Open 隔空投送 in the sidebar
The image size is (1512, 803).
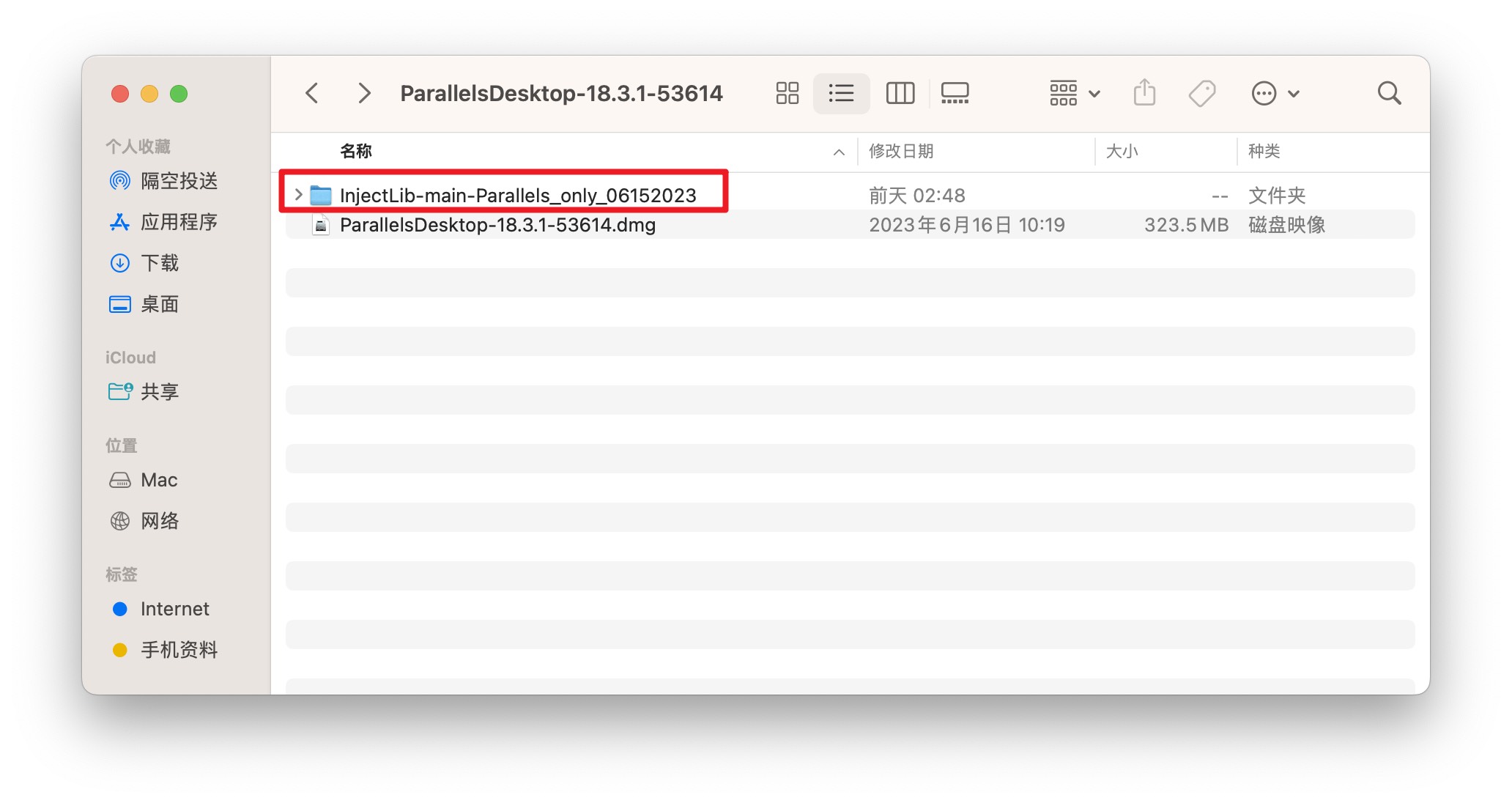point(178,180)
